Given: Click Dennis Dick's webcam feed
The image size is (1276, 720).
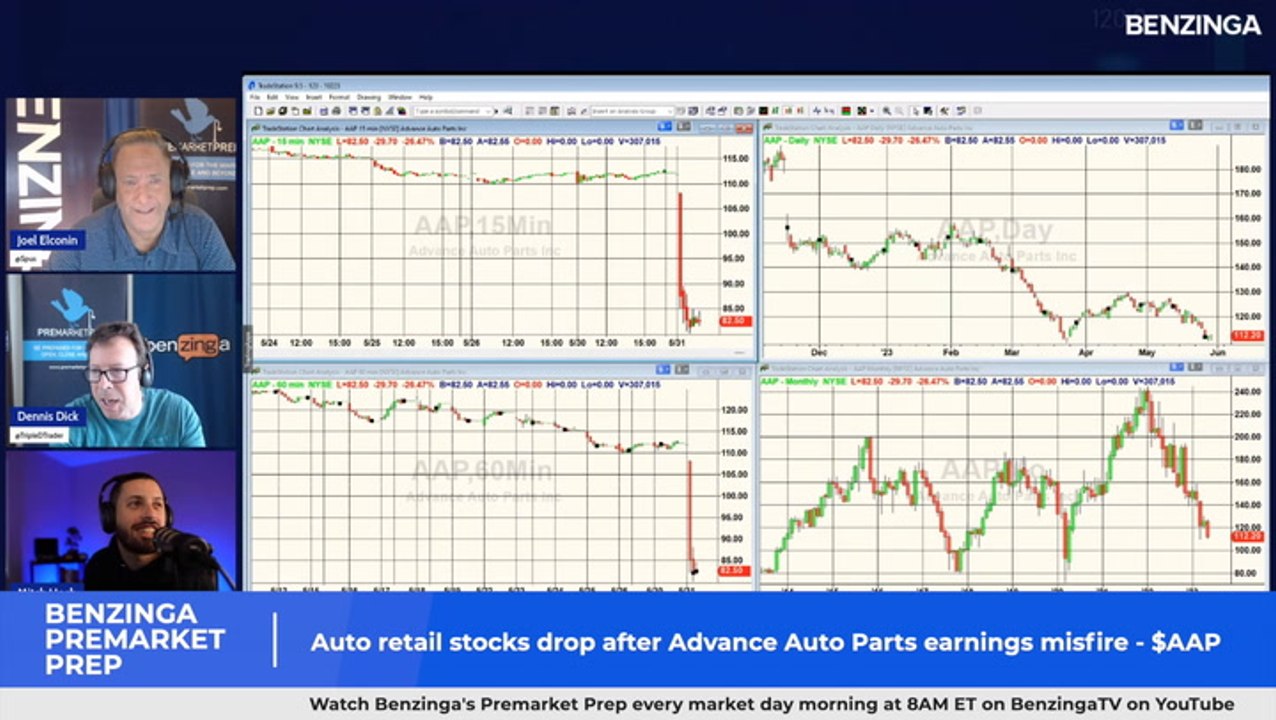Looking at the screenshot, I should (122, 360).
